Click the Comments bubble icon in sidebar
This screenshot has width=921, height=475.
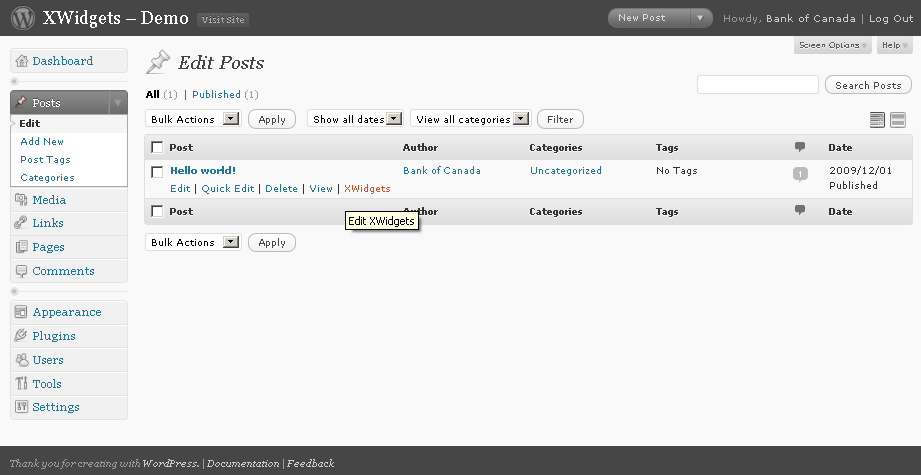22,271
